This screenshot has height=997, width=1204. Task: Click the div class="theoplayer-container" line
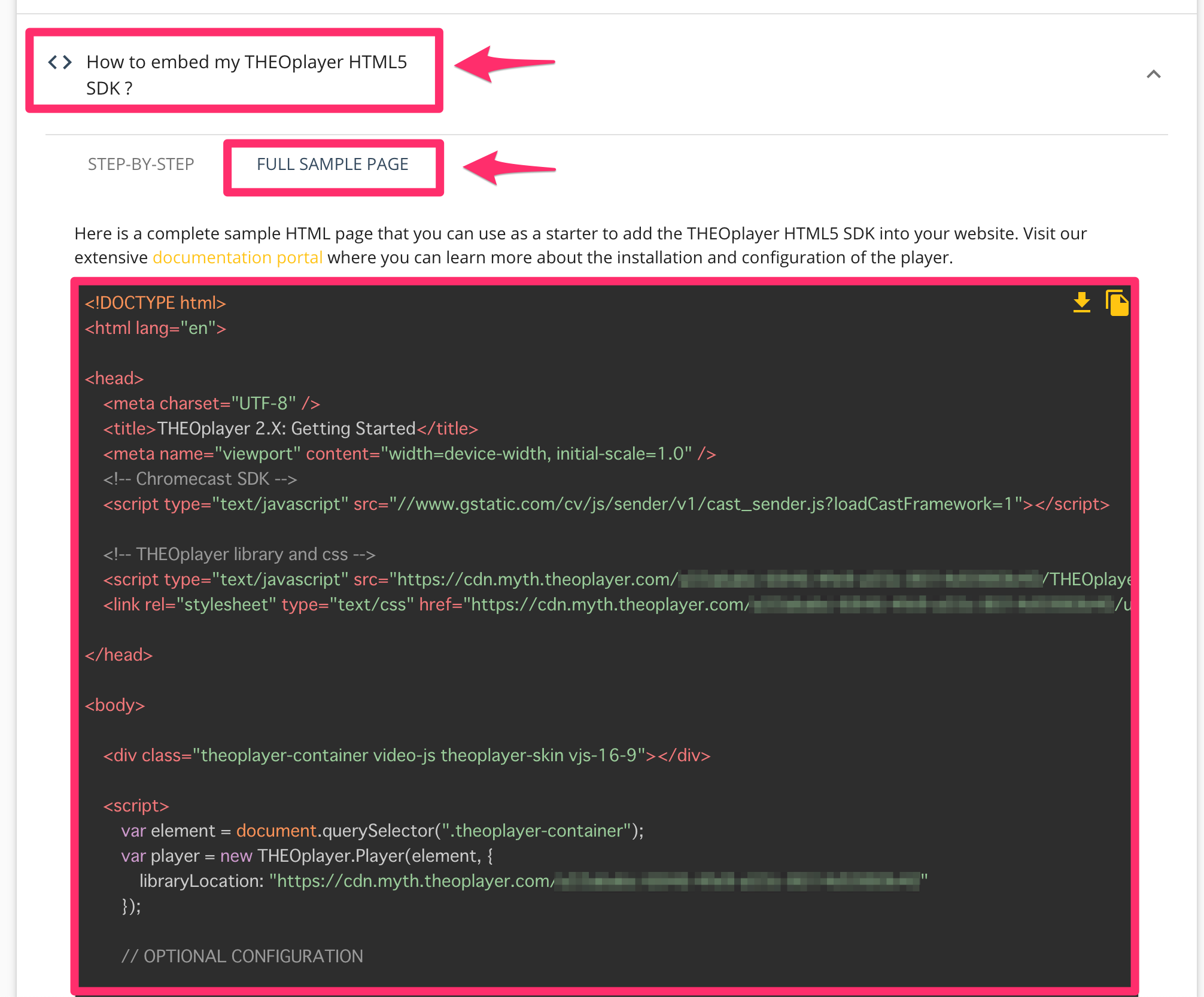[x=407, y=755]
